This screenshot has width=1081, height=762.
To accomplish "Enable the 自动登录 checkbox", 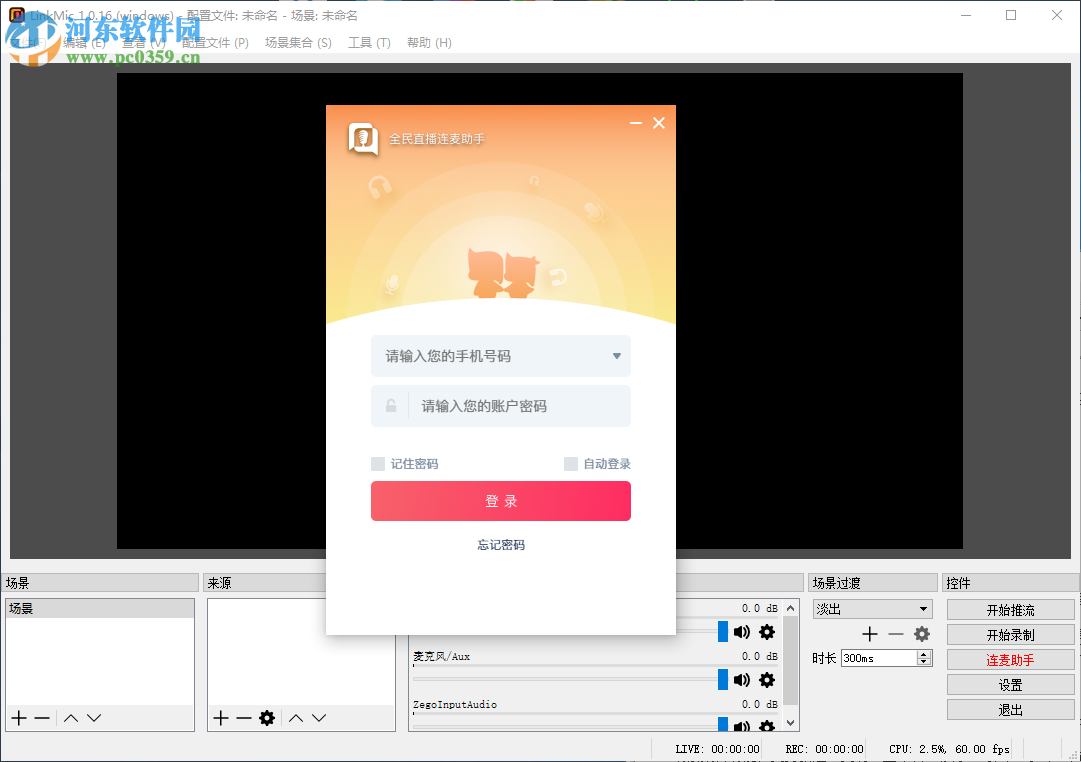I will [568, 463].
